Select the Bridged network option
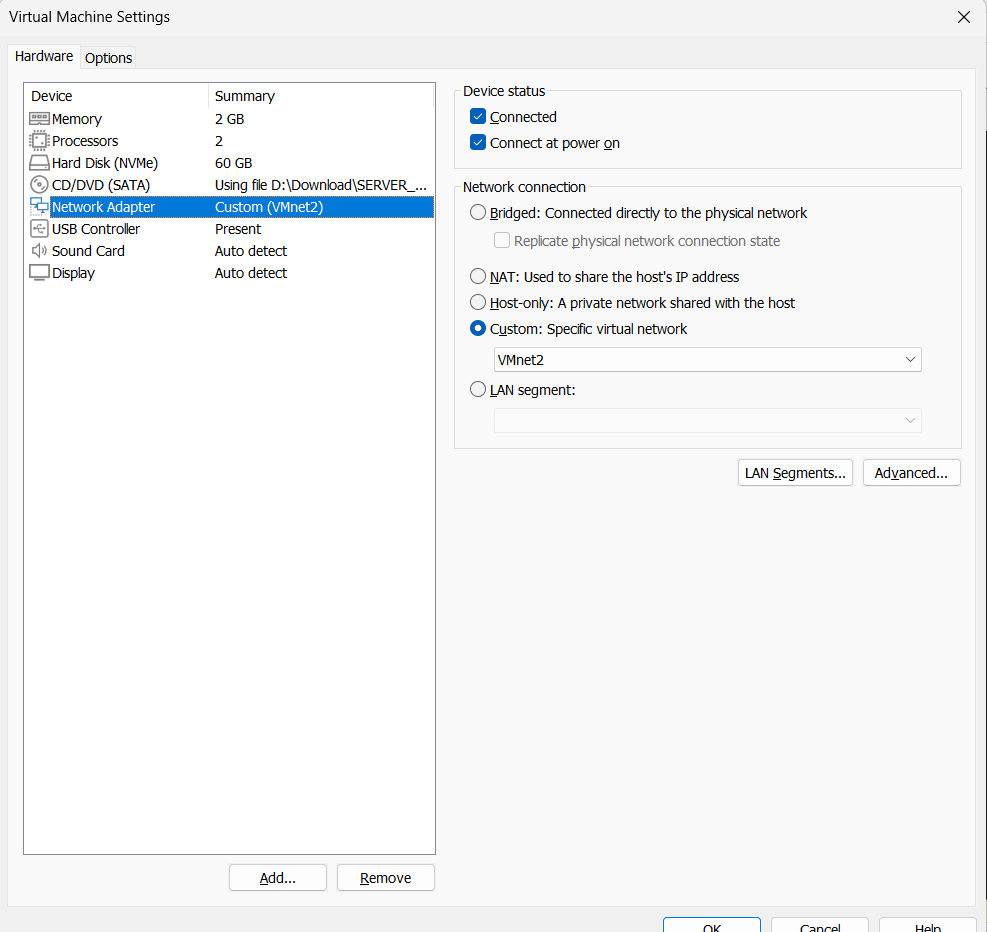 click(478, 213)
